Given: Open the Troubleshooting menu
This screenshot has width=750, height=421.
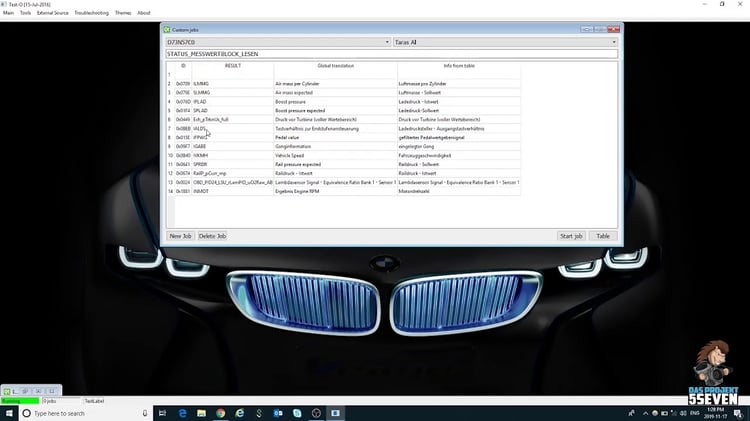Looking at the screenshot, I should click(91, 13).
